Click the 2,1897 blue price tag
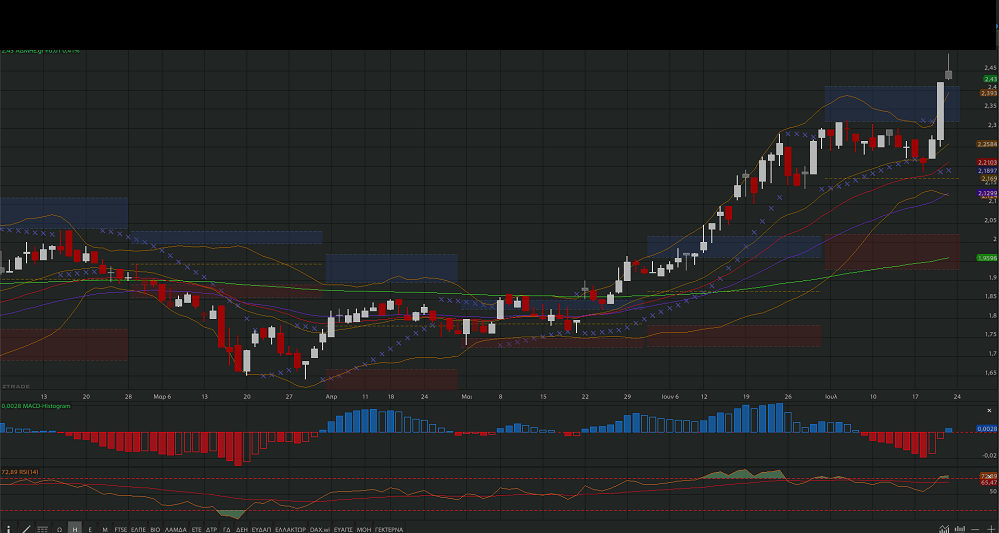Viewport: 999px width, 533px height. (987, 171)
